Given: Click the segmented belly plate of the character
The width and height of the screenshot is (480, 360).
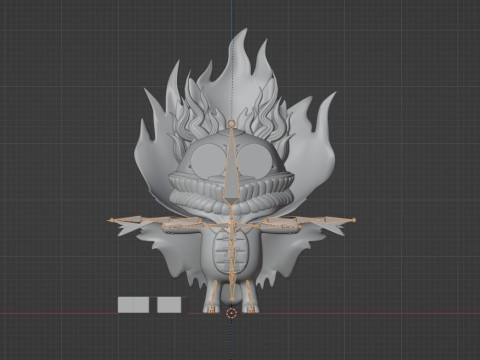Looking at the screenshot, I should pos(231,252).
